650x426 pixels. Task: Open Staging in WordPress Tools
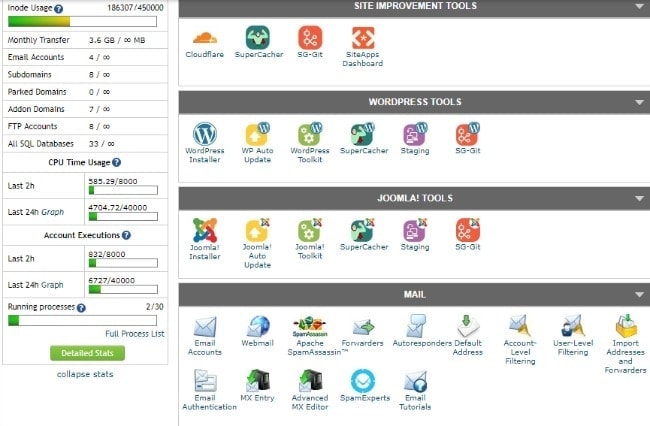415,139
